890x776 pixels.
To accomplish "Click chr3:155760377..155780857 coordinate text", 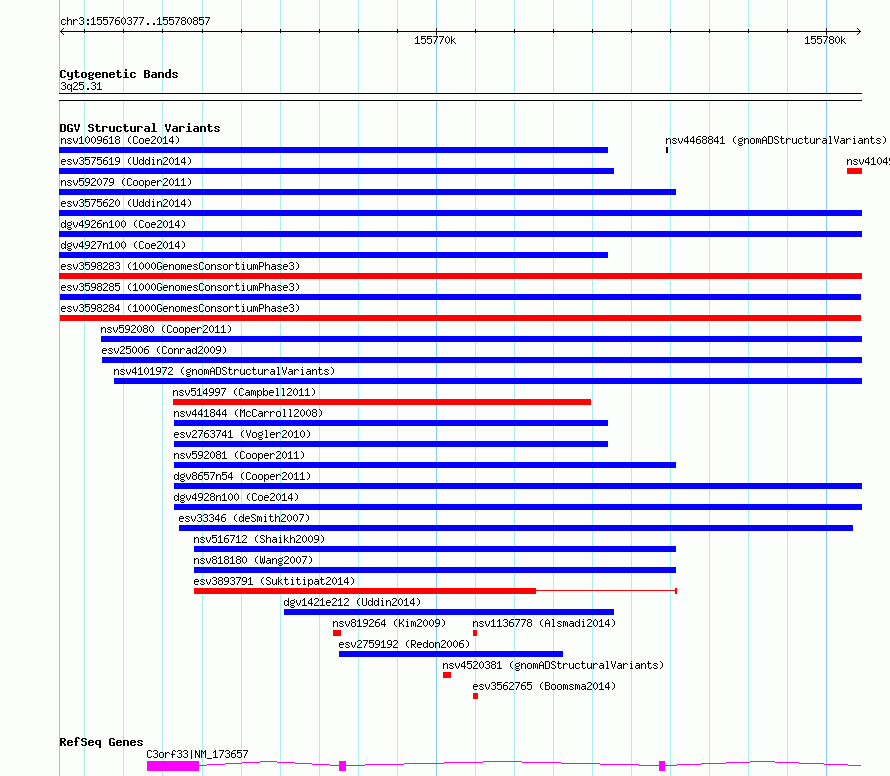I will tap(135, 21).
